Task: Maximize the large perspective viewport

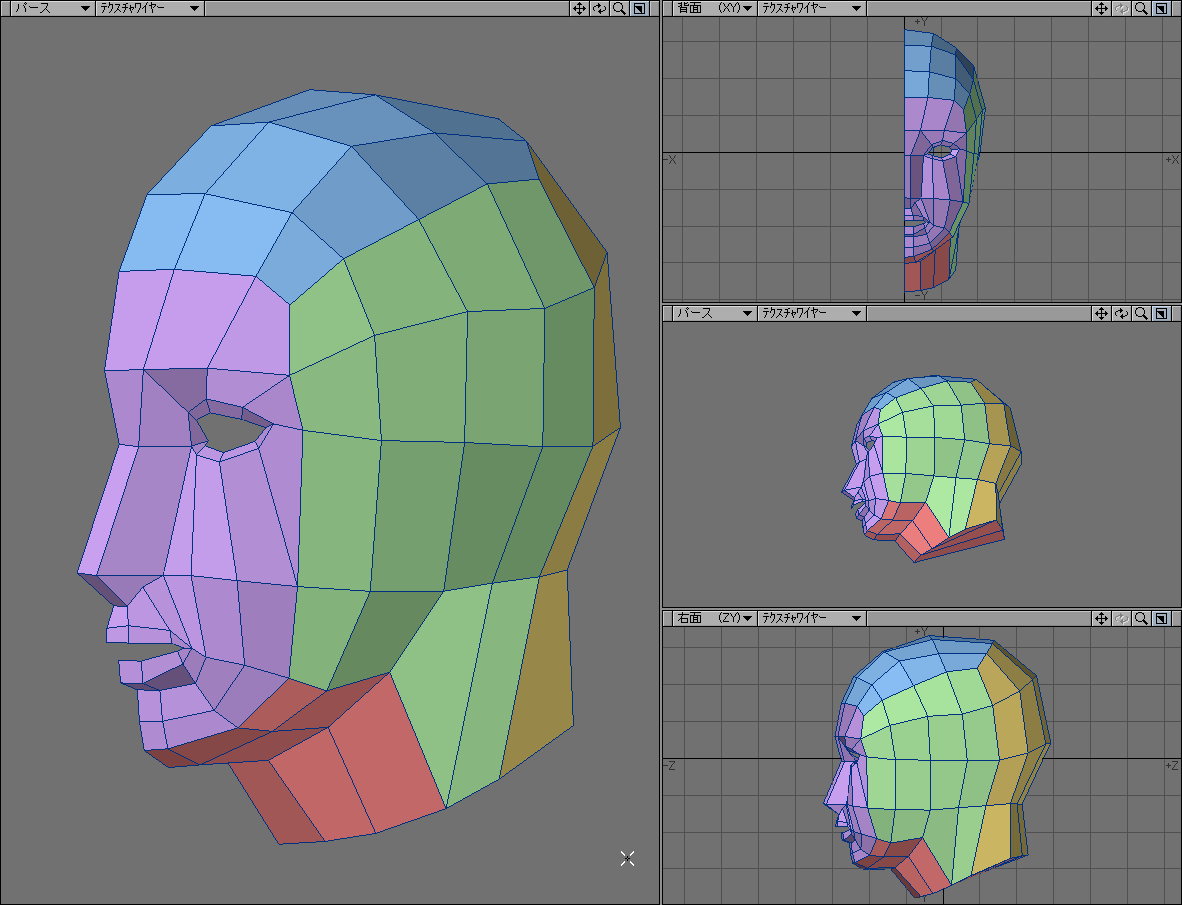Action: (x=640, y=8)
